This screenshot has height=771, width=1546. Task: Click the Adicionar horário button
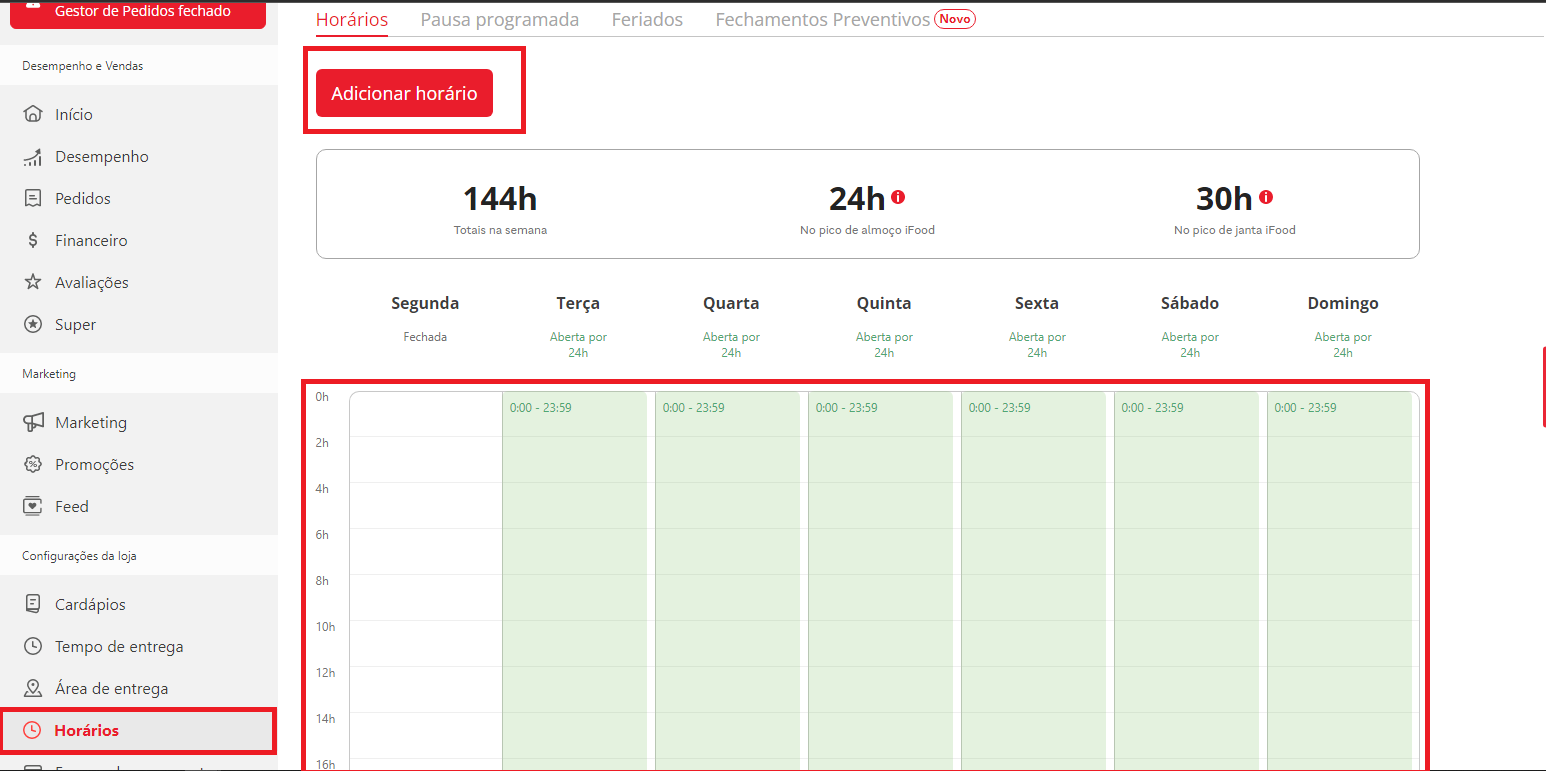[x=404, y=93]
